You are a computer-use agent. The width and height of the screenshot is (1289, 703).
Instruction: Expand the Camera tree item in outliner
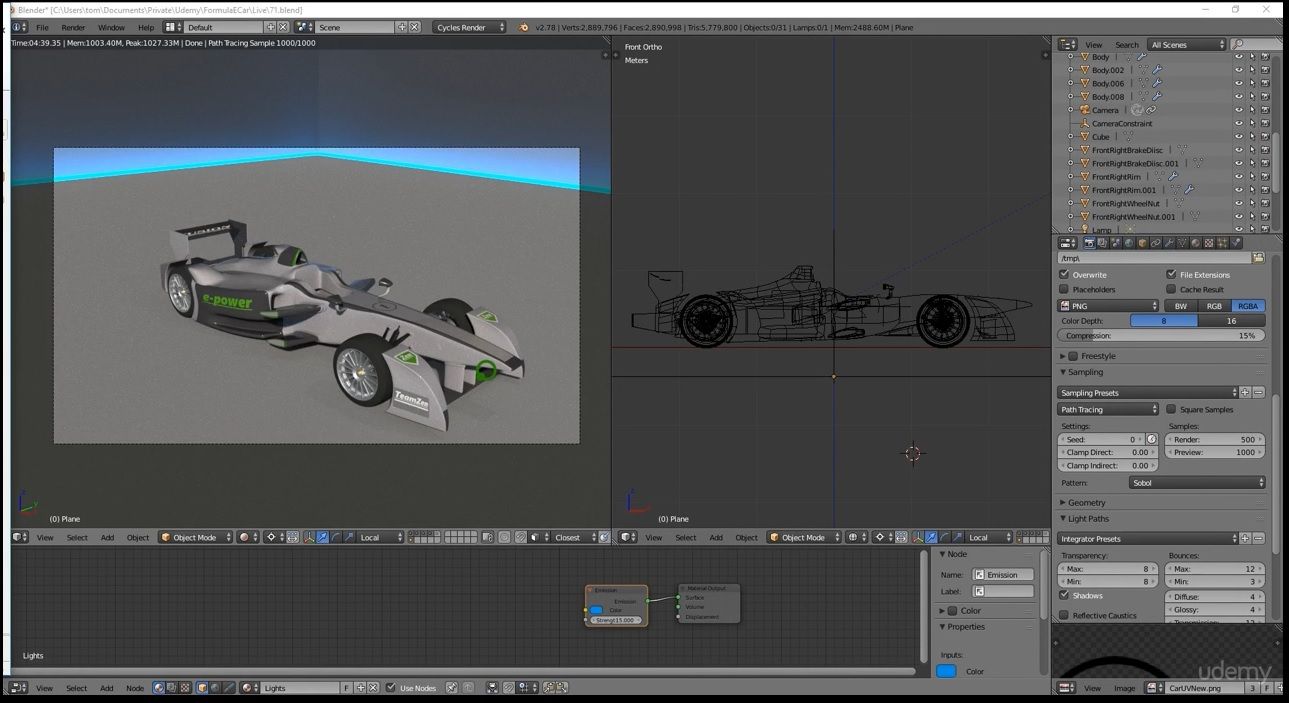[x=1070, y=110]
